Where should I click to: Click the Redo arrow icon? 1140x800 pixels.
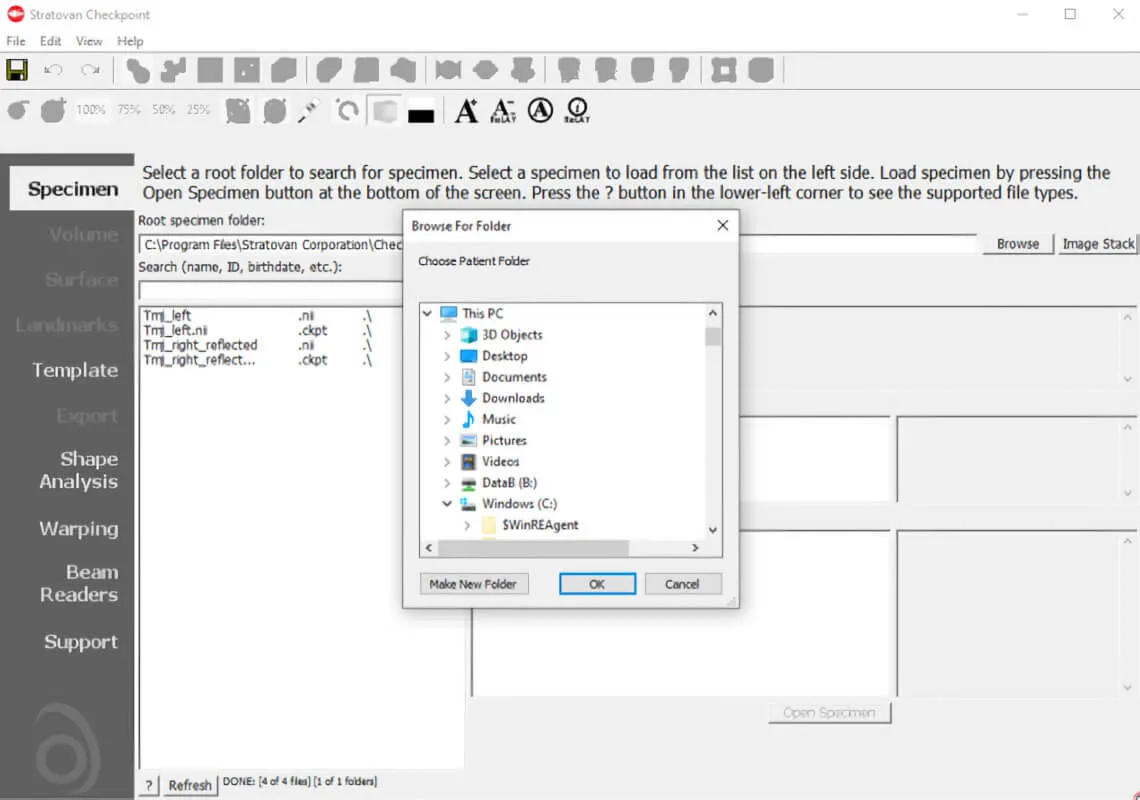pos(90,70)
